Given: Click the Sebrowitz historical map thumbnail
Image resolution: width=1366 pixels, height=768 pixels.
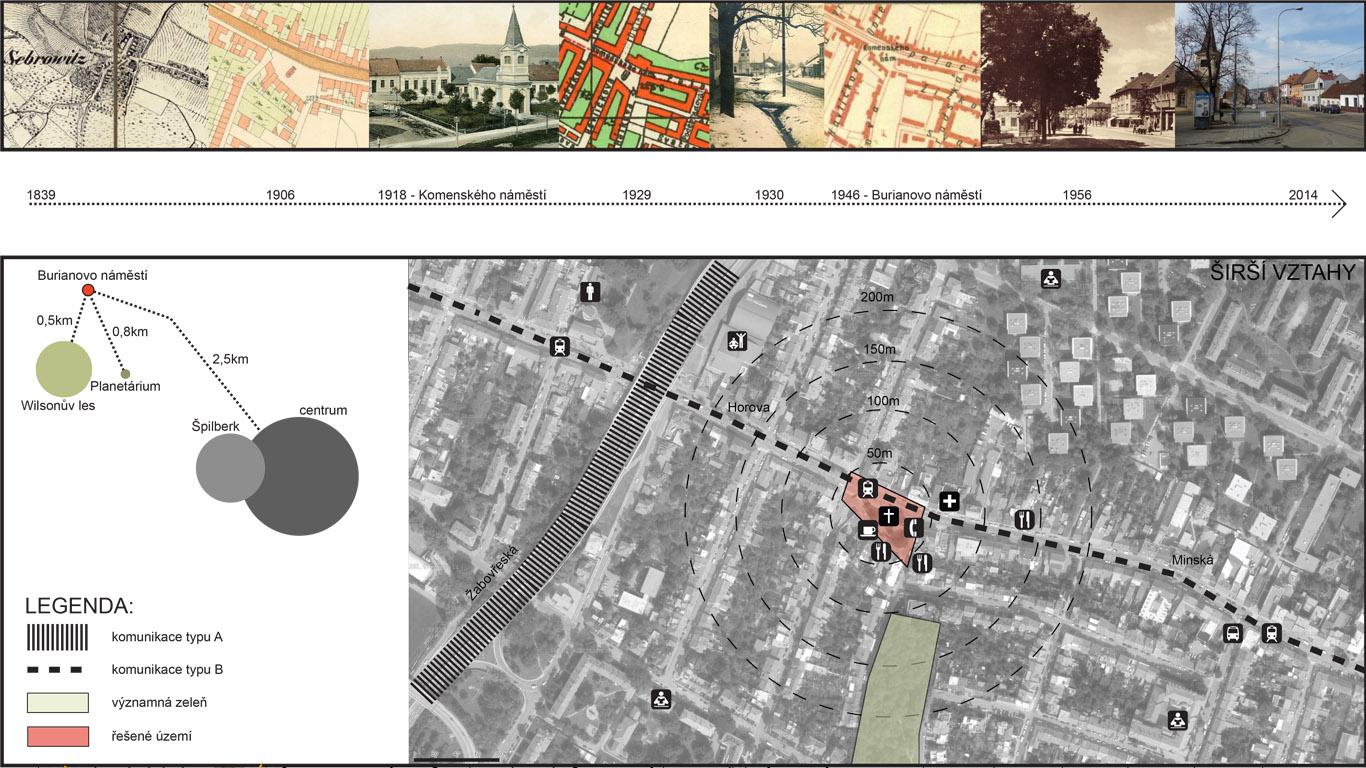Looking at the screenshot, I should point(104,76).
